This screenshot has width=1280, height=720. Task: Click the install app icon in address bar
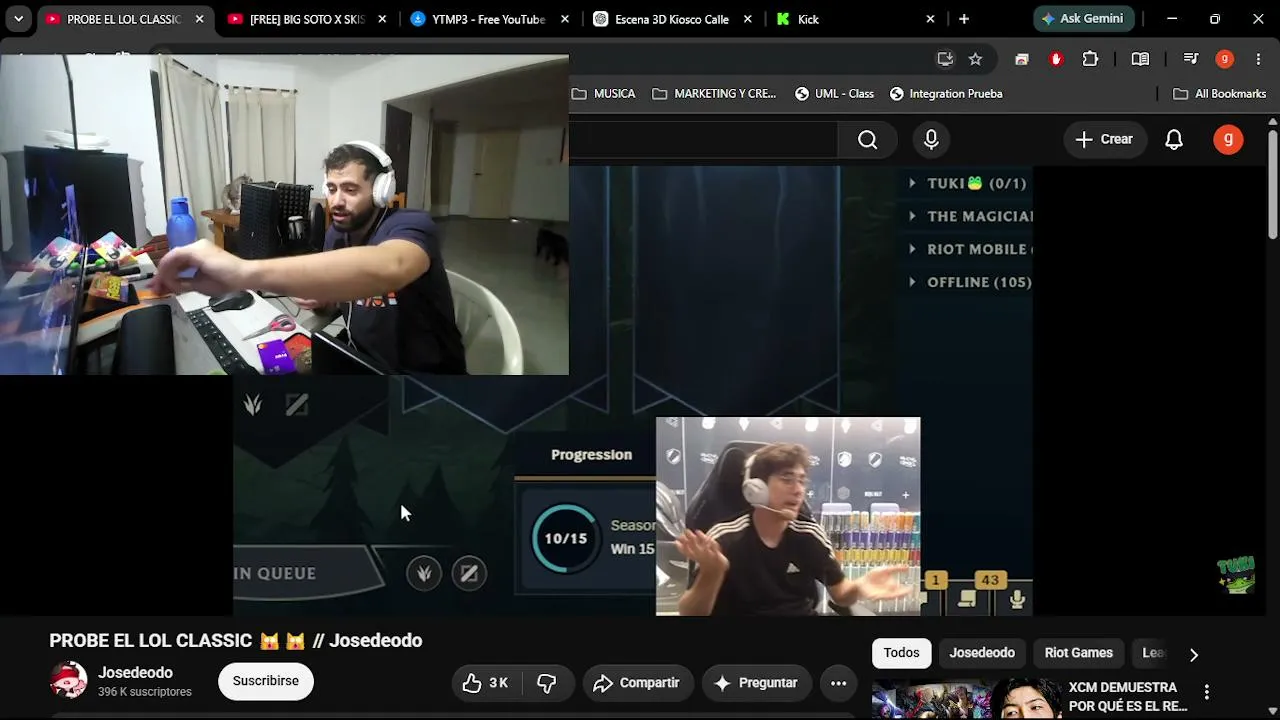click(x=945, y=59)
